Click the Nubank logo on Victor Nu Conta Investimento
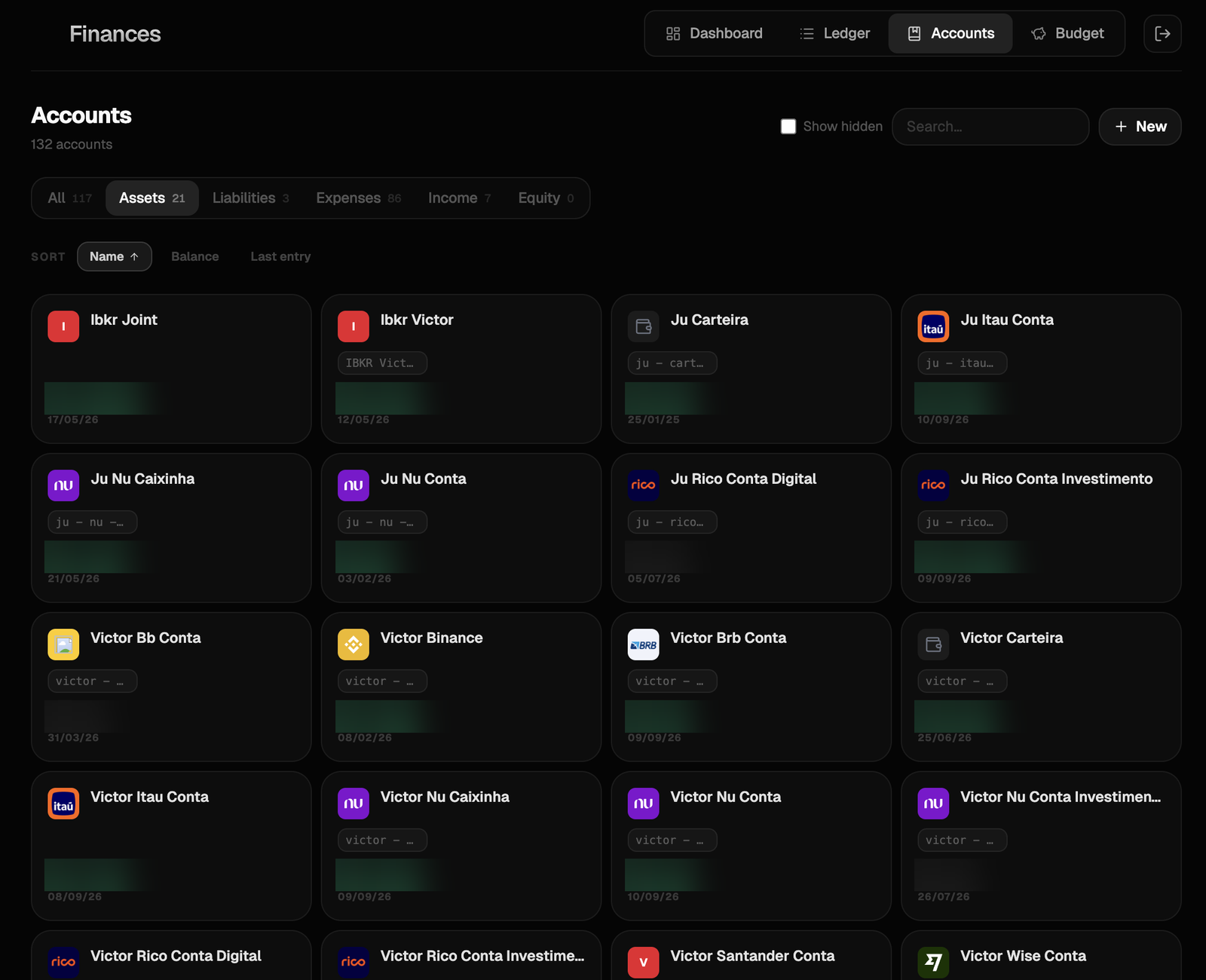Screen dimensions: 1206x980 933,804
